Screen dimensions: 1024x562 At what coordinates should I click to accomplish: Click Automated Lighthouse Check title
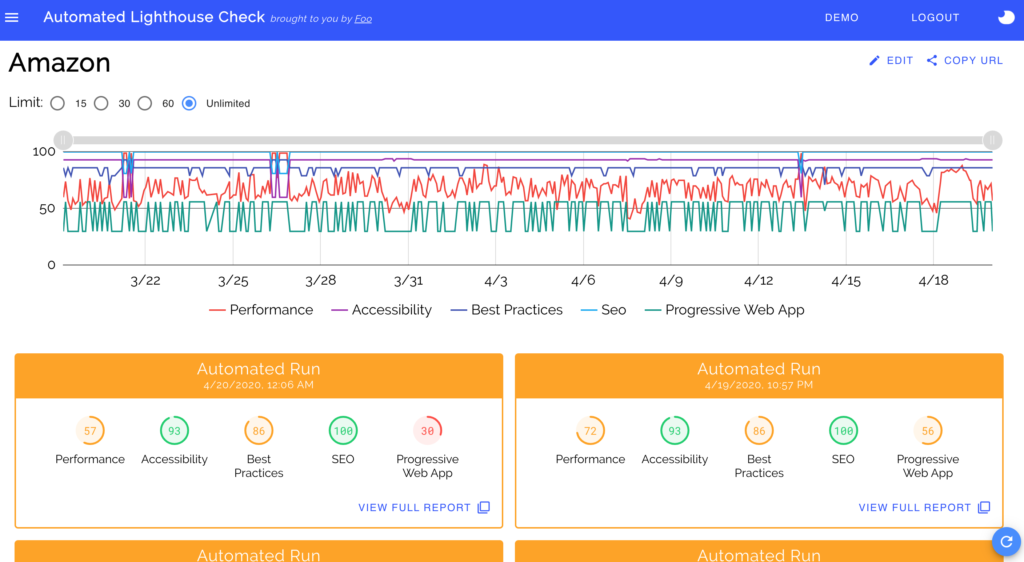coord(154,18)
